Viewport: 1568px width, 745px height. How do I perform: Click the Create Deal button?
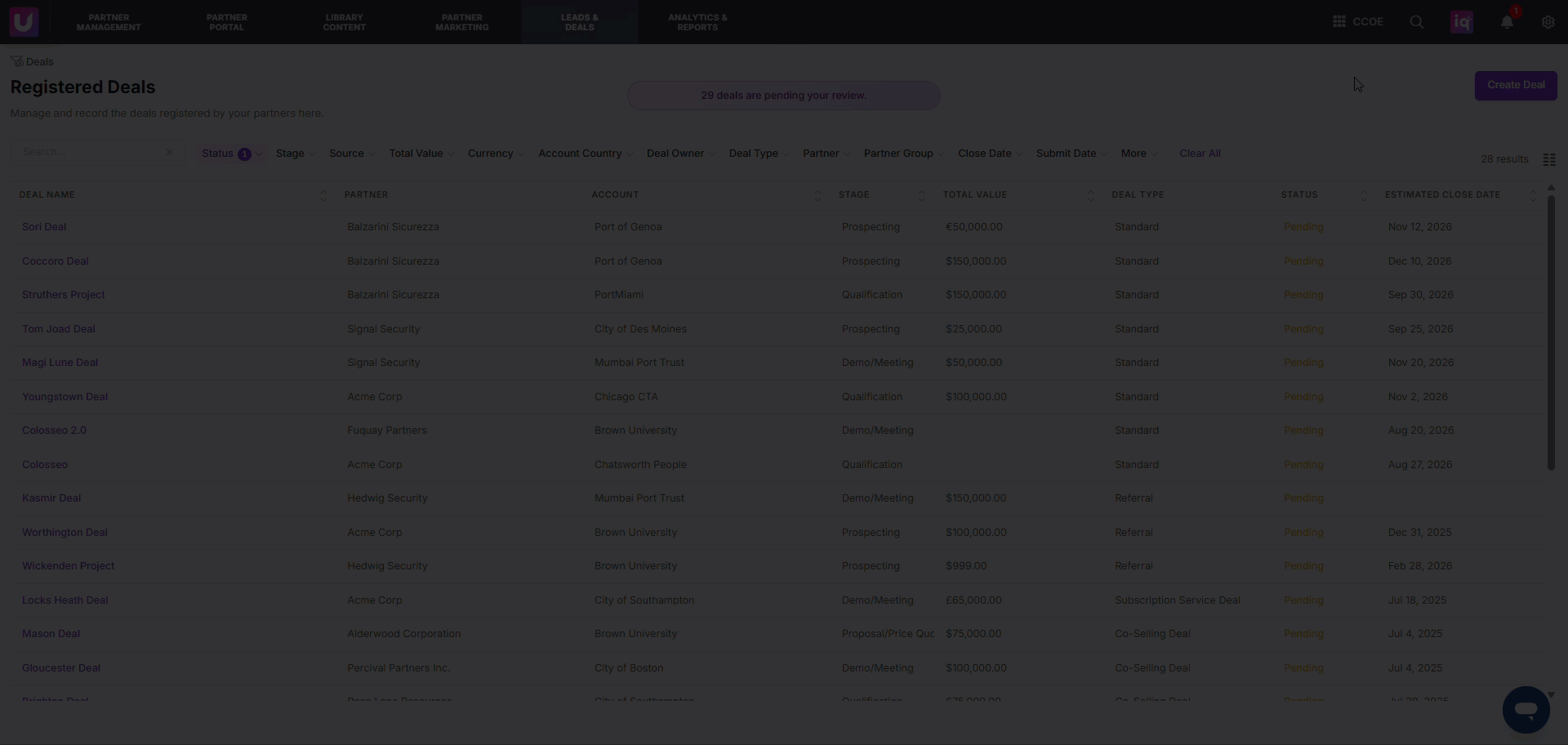[x=1516, y=85]
